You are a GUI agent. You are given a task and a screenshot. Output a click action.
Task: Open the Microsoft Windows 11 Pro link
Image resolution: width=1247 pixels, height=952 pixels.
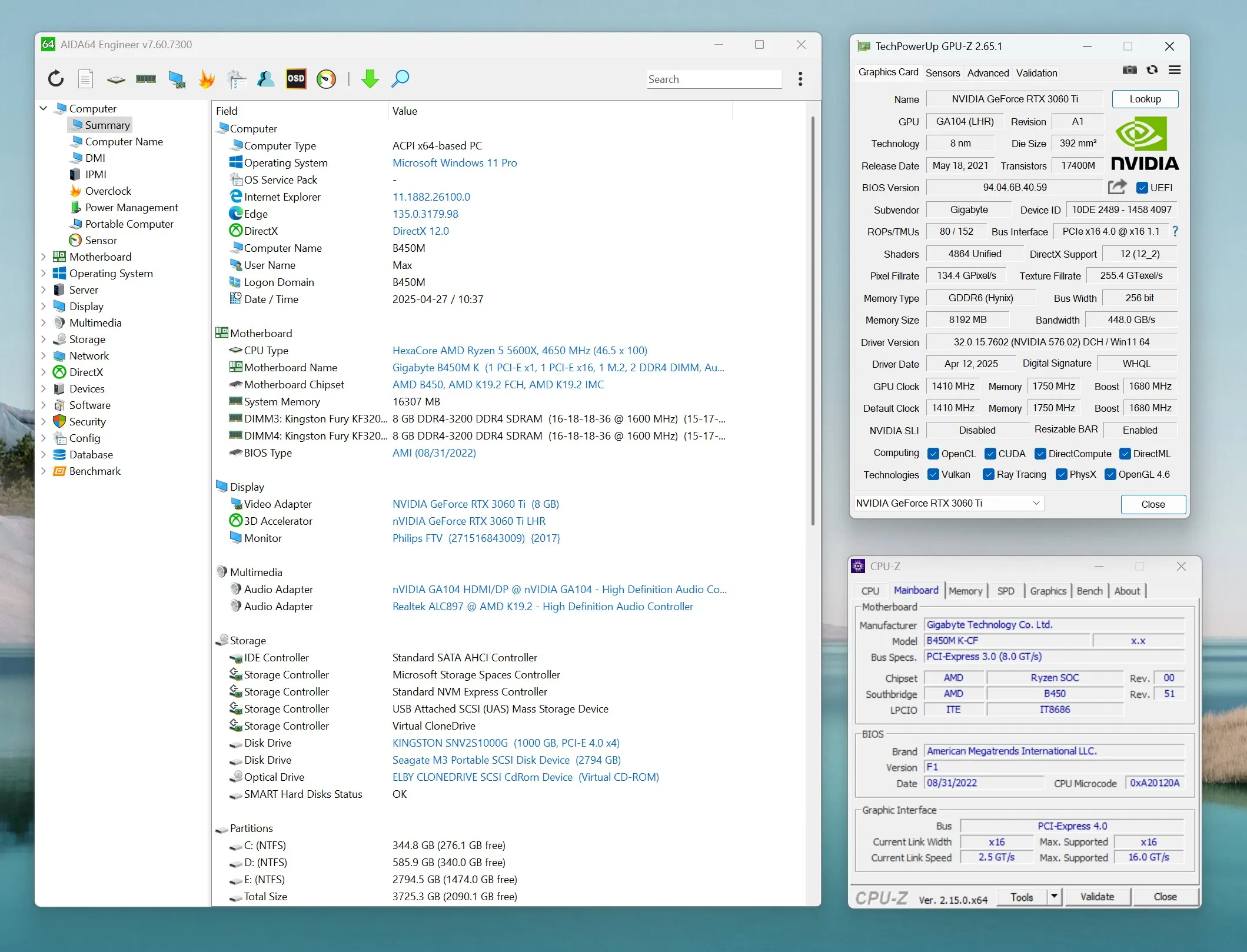[455, 162]
